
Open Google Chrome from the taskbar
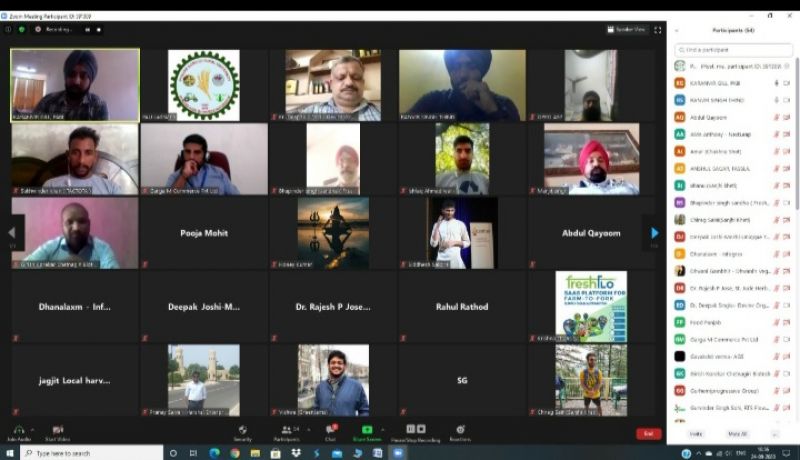click(x=235, y=453)
